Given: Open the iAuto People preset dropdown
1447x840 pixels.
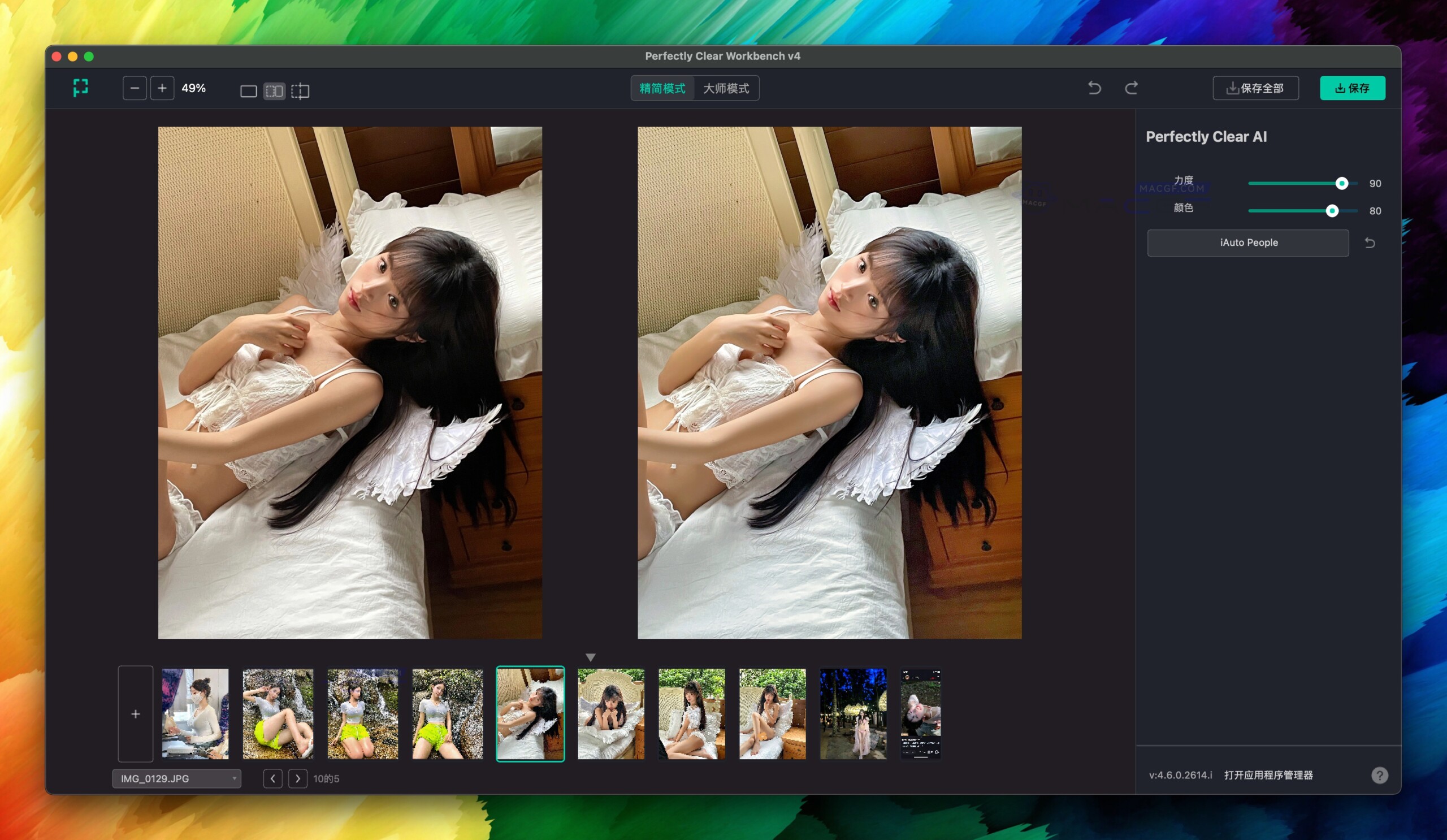Looking at the screenshot, I should pos(1249,243).
